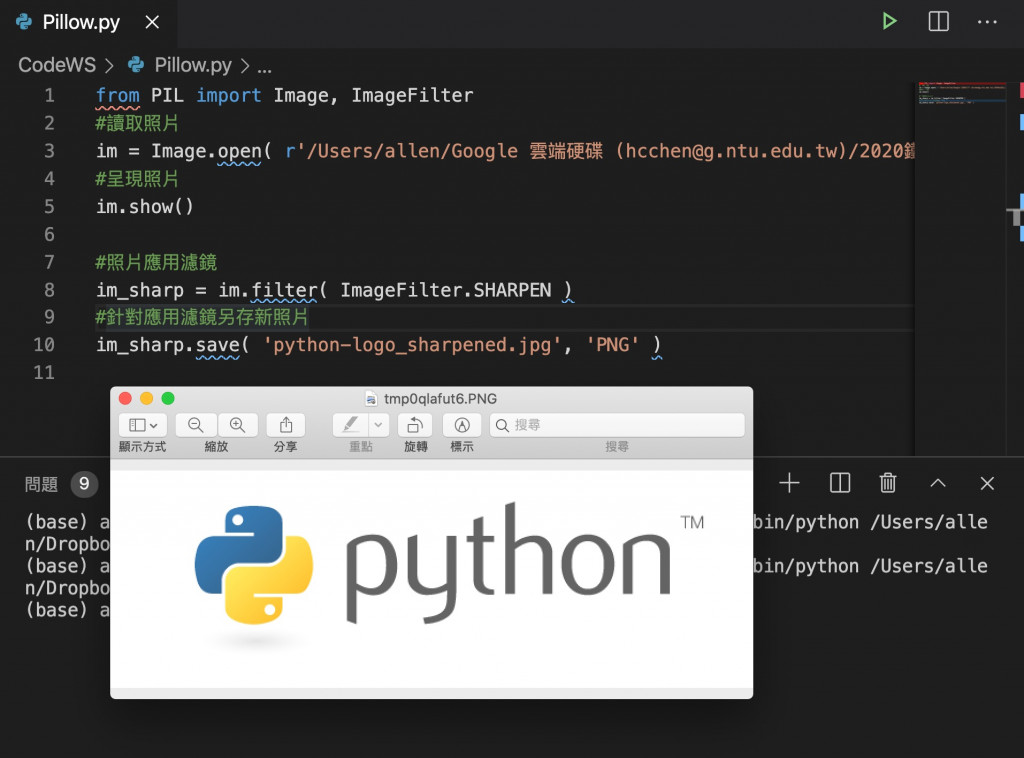Click the comment #讀取照片 on line 2
Image resolution: width=1024 pixels, height=758 pixels.
136,123
